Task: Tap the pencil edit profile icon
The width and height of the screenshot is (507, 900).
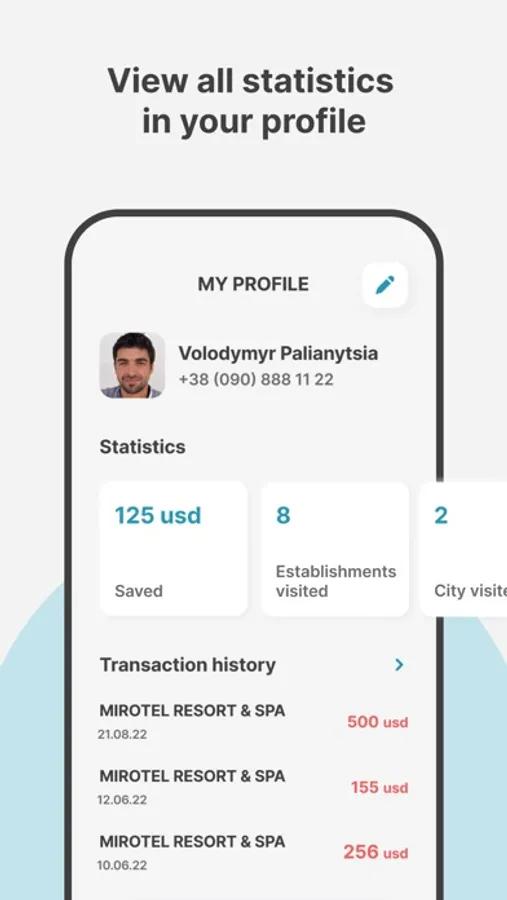Action: coord(385,285)
